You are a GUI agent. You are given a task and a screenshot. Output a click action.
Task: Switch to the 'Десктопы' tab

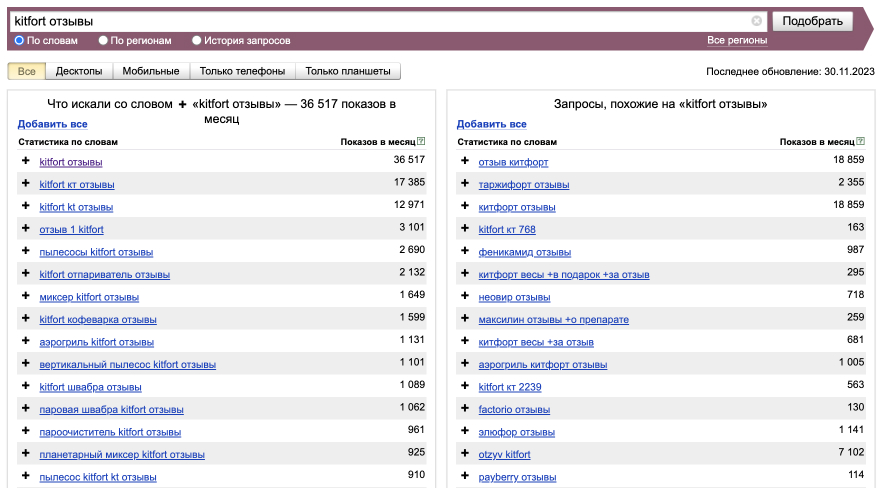tap(79, 71)
